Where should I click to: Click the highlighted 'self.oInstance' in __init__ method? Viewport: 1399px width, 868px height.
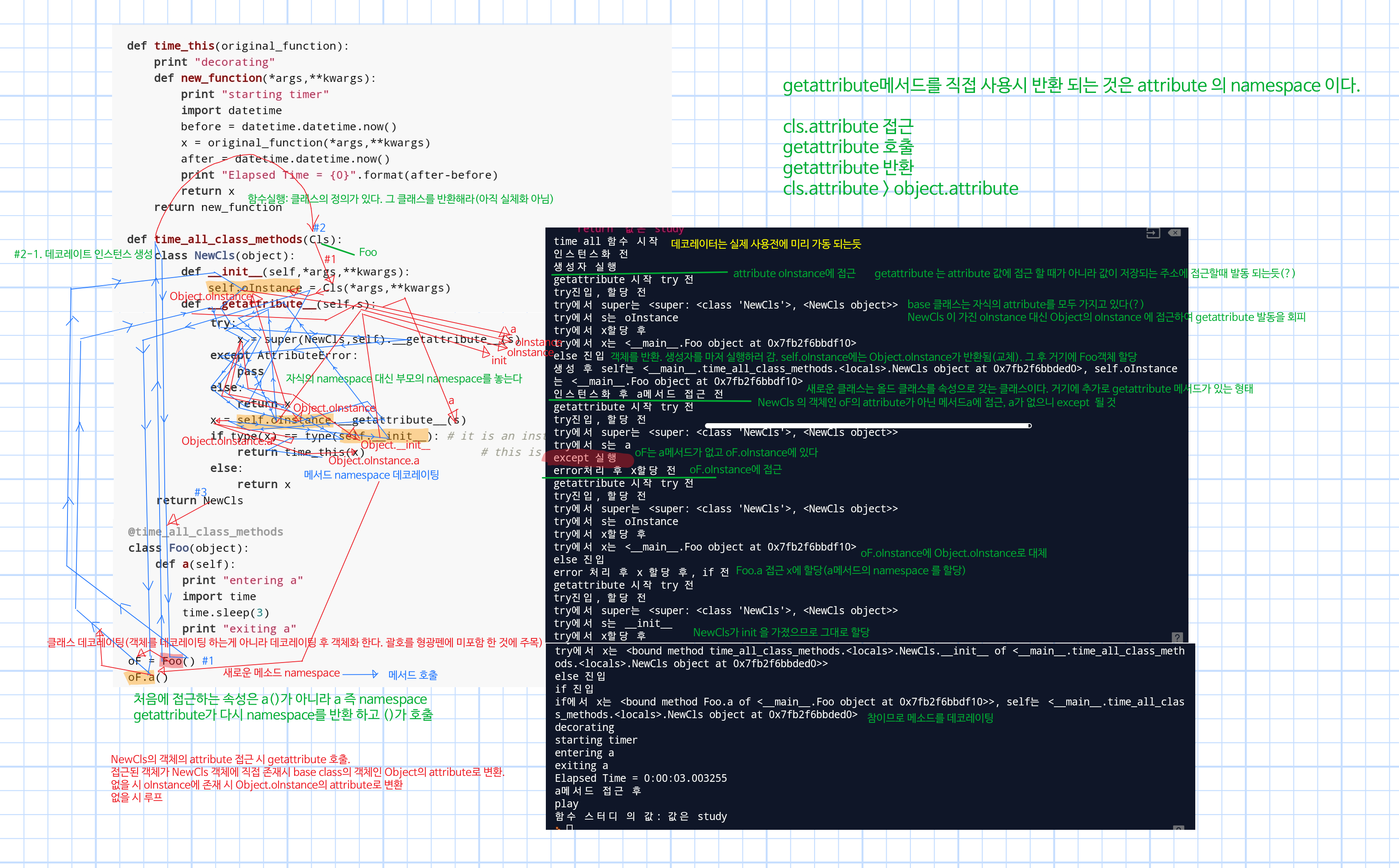tap(255, 288)
